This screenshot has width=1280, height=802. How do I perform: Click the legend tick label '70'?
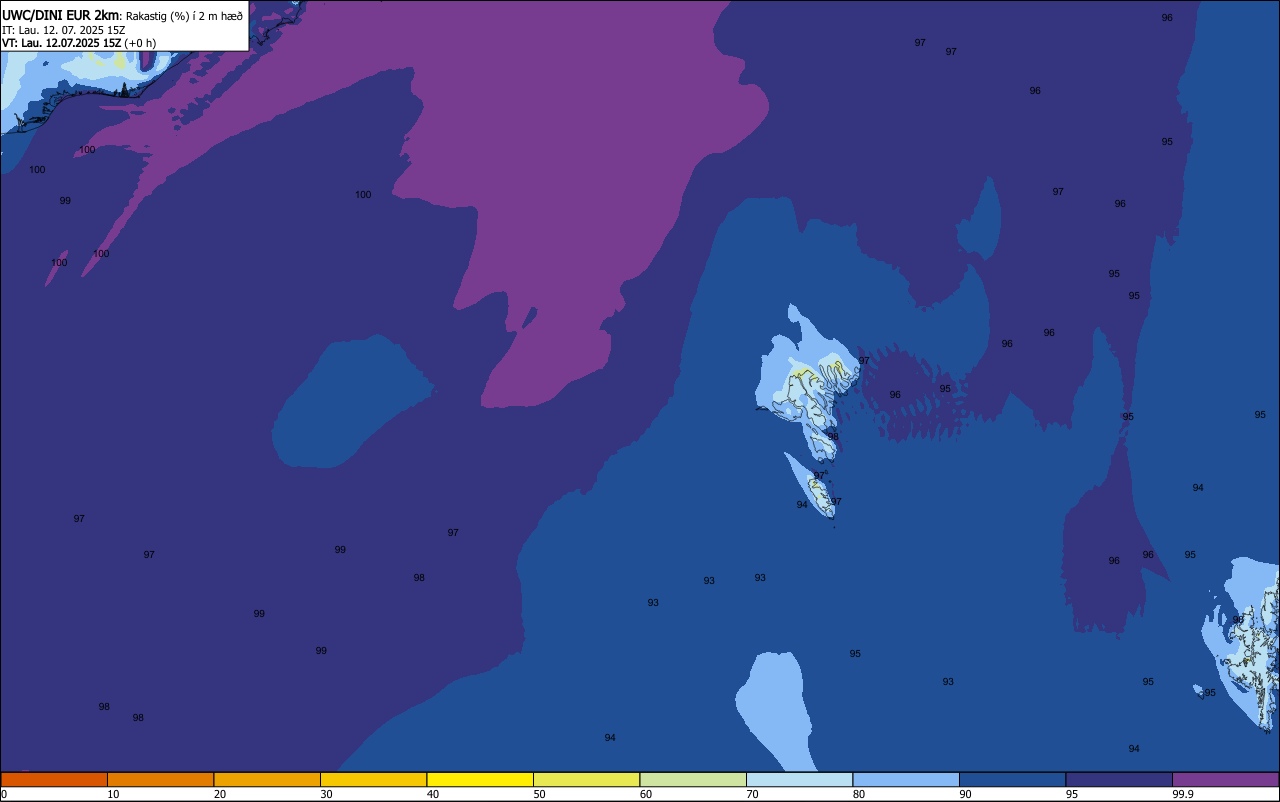click(x=753, y=794)
